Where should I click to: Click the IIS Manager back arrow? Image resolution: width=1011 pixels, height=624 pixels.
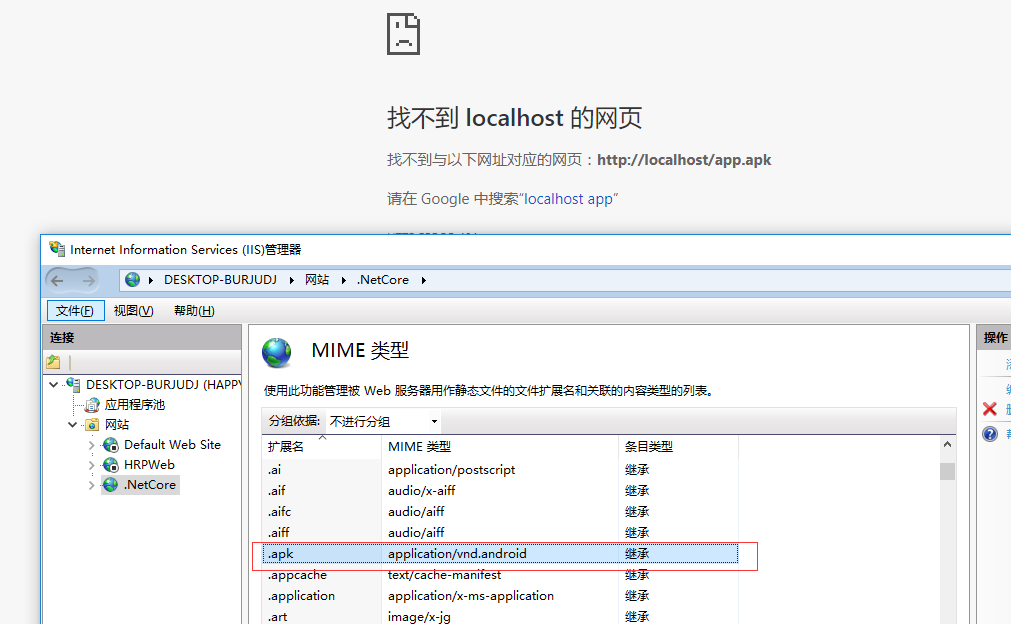pos(57,280)
